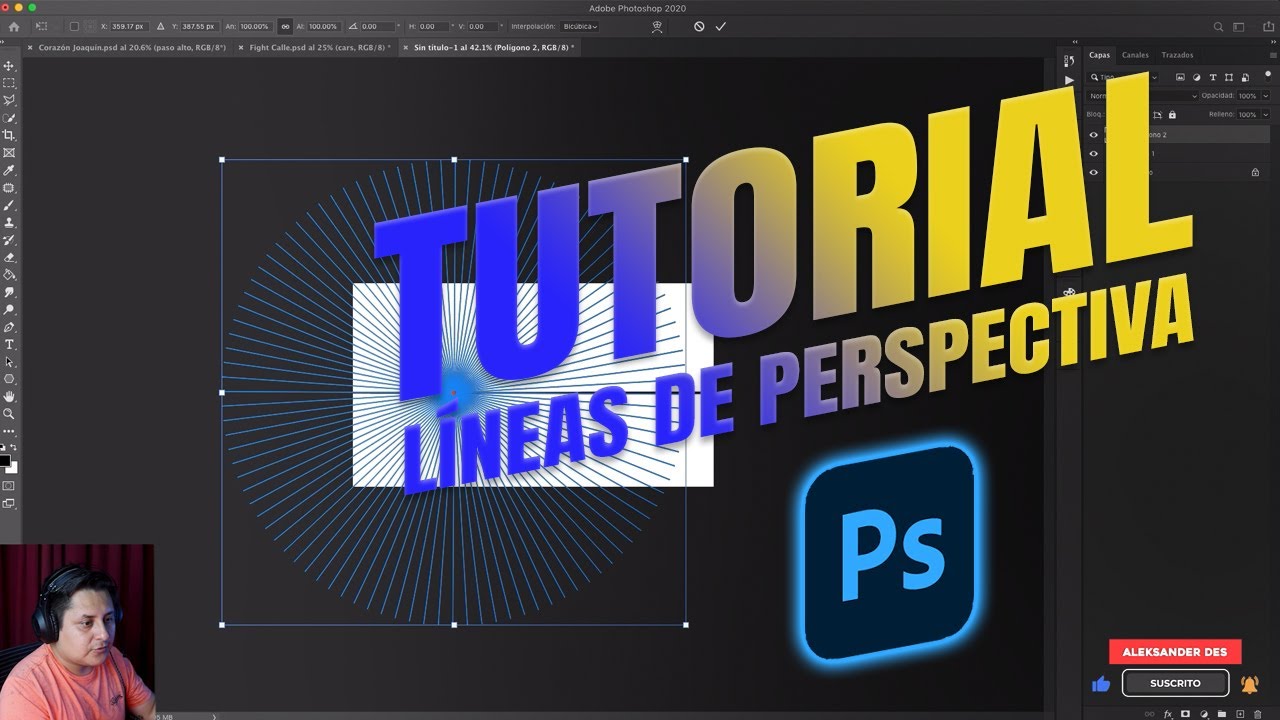
Task: Toggle the lock all padlock in Bloq. row
Action: point(1172,115)
